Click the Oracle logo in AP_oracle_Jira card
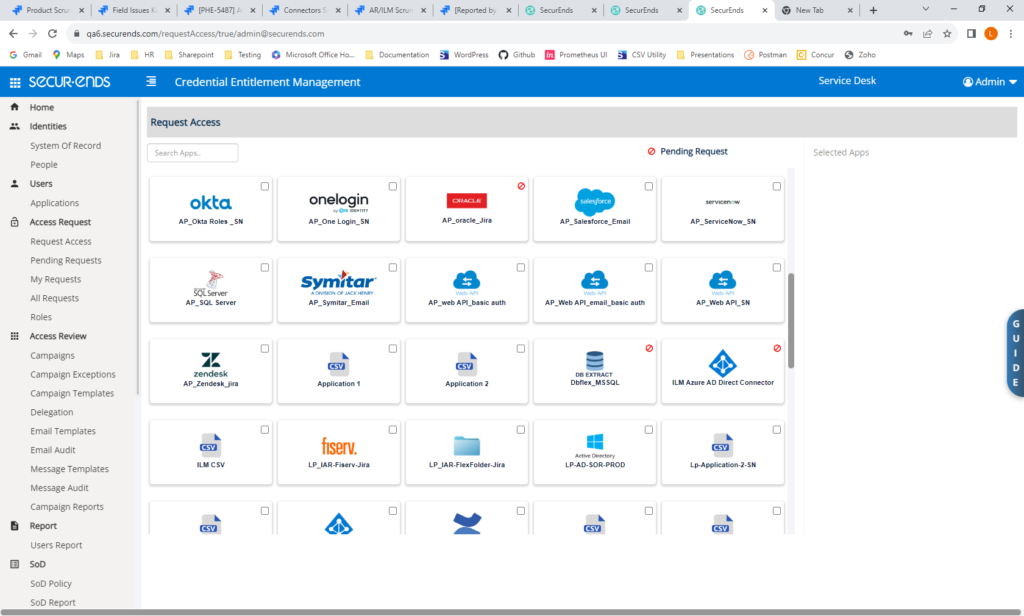Image resolution: width=1024 pixels, height=616 pixels. click(466, 201)
